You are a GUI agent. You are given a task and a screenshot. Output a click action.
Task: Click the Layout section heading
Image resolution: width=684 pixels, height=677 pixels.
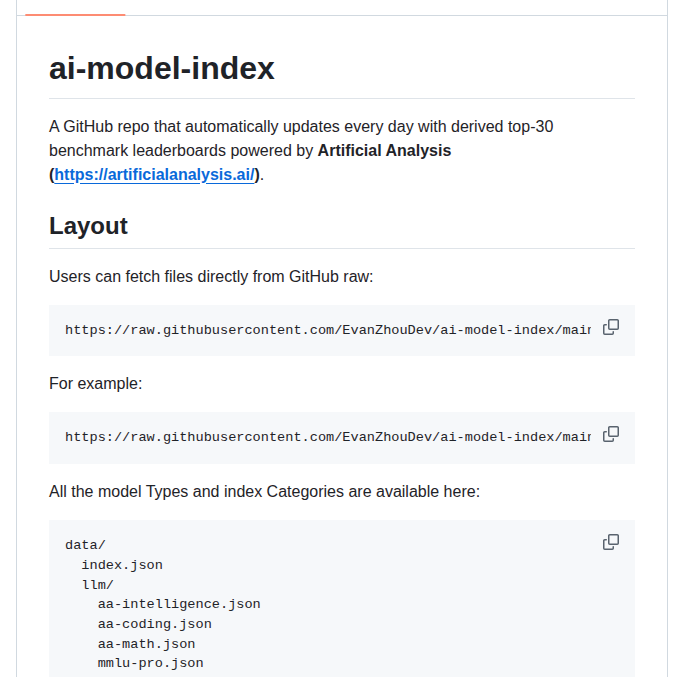pos(88,226)
